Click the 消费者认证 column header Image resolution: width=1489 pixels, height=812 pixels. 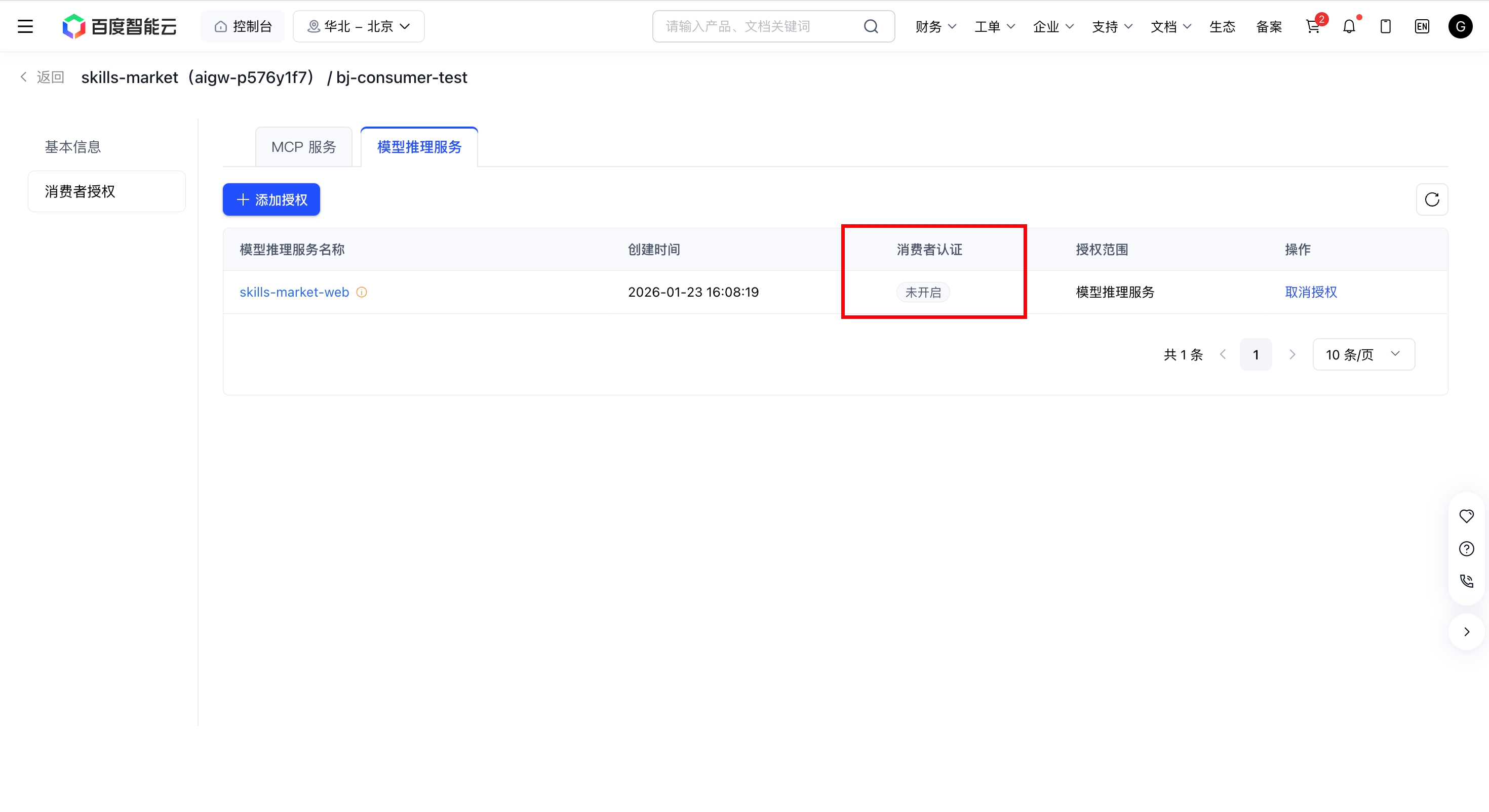click(x=929, y=250)
